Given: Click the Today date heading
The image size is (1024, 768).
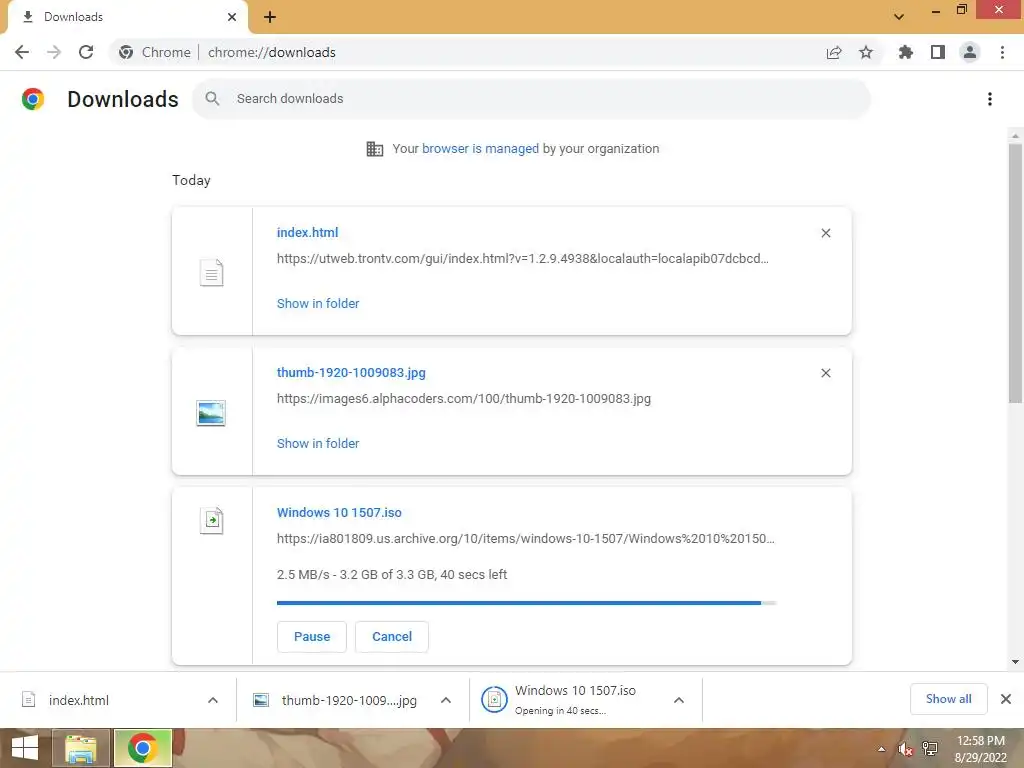Looking at the screenshot, I should (191, 180).
